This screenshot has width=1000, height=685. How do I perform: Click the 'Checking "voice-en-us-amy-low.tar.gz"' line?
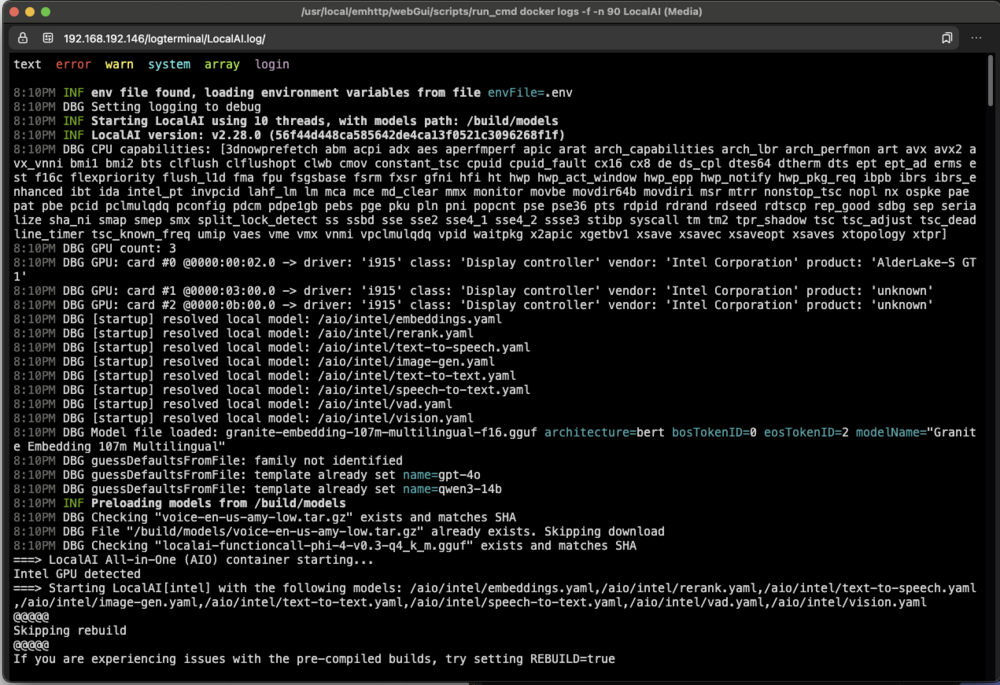click(x=265, y=517)
